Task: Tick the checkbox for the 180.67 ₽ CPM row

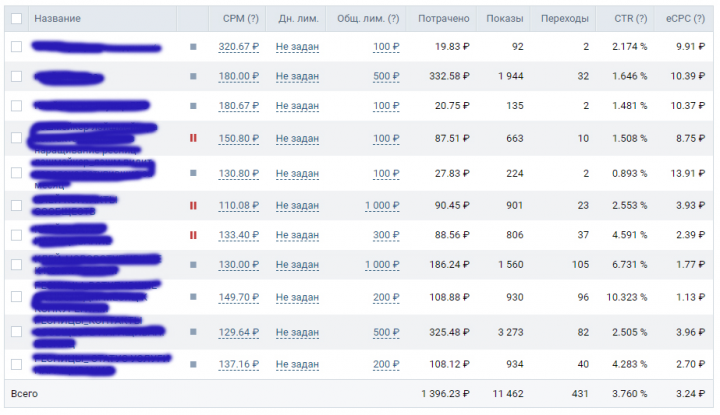Action: point(17,106)
